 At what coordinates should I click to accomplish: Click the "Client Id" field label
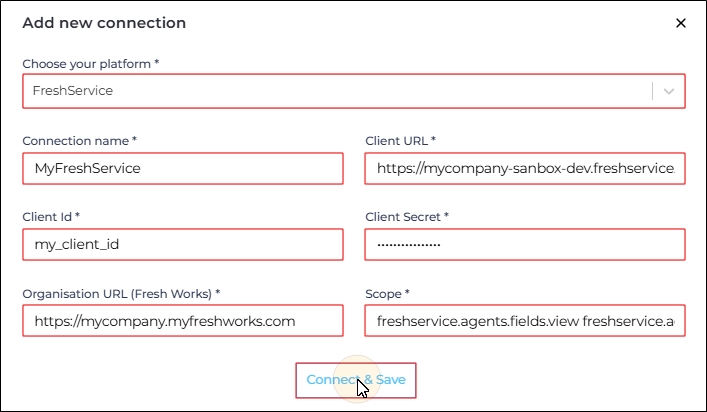[50, 216]
